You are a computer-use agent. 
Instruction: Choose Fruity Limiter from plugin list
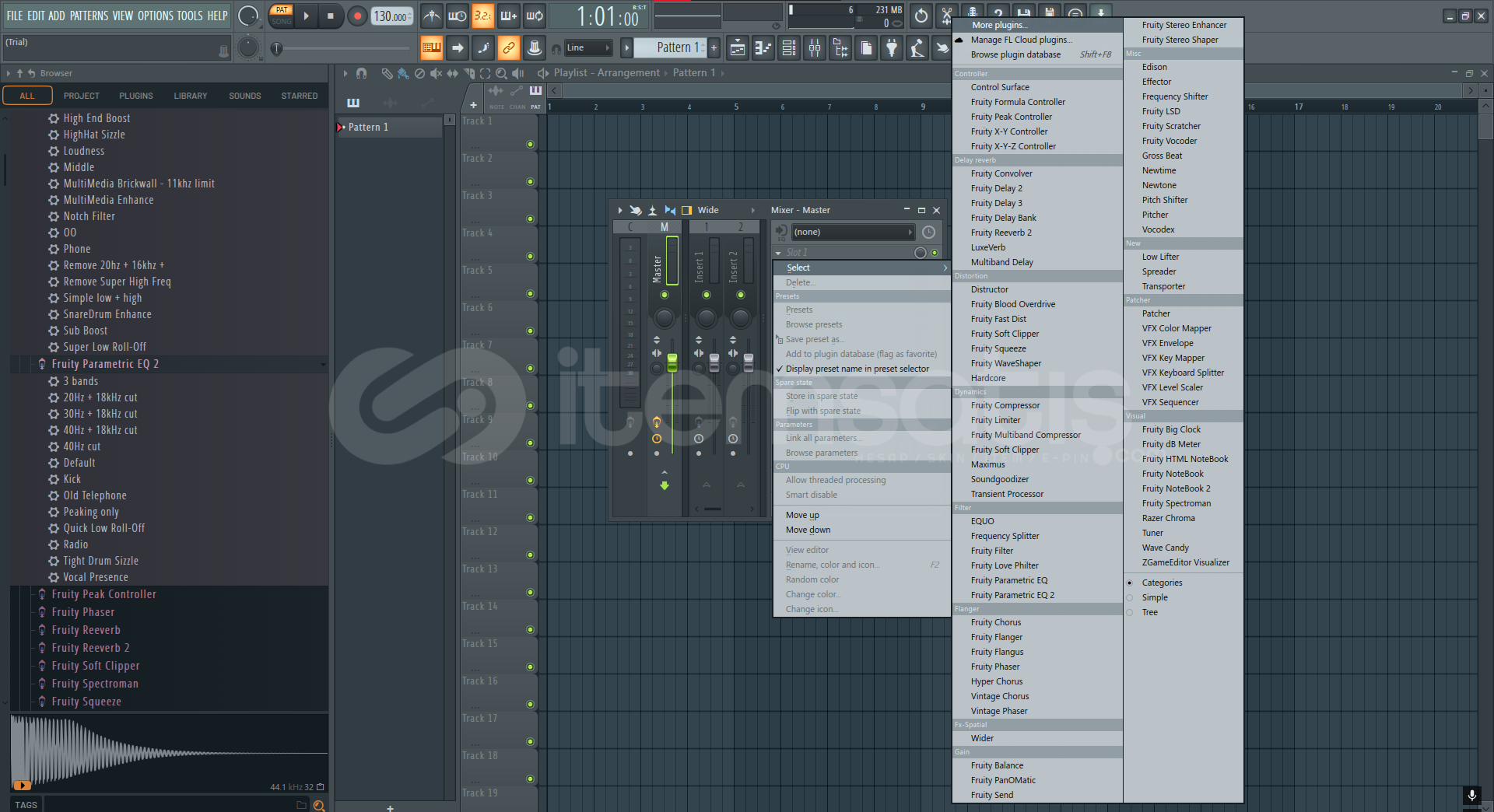[995, 420]
